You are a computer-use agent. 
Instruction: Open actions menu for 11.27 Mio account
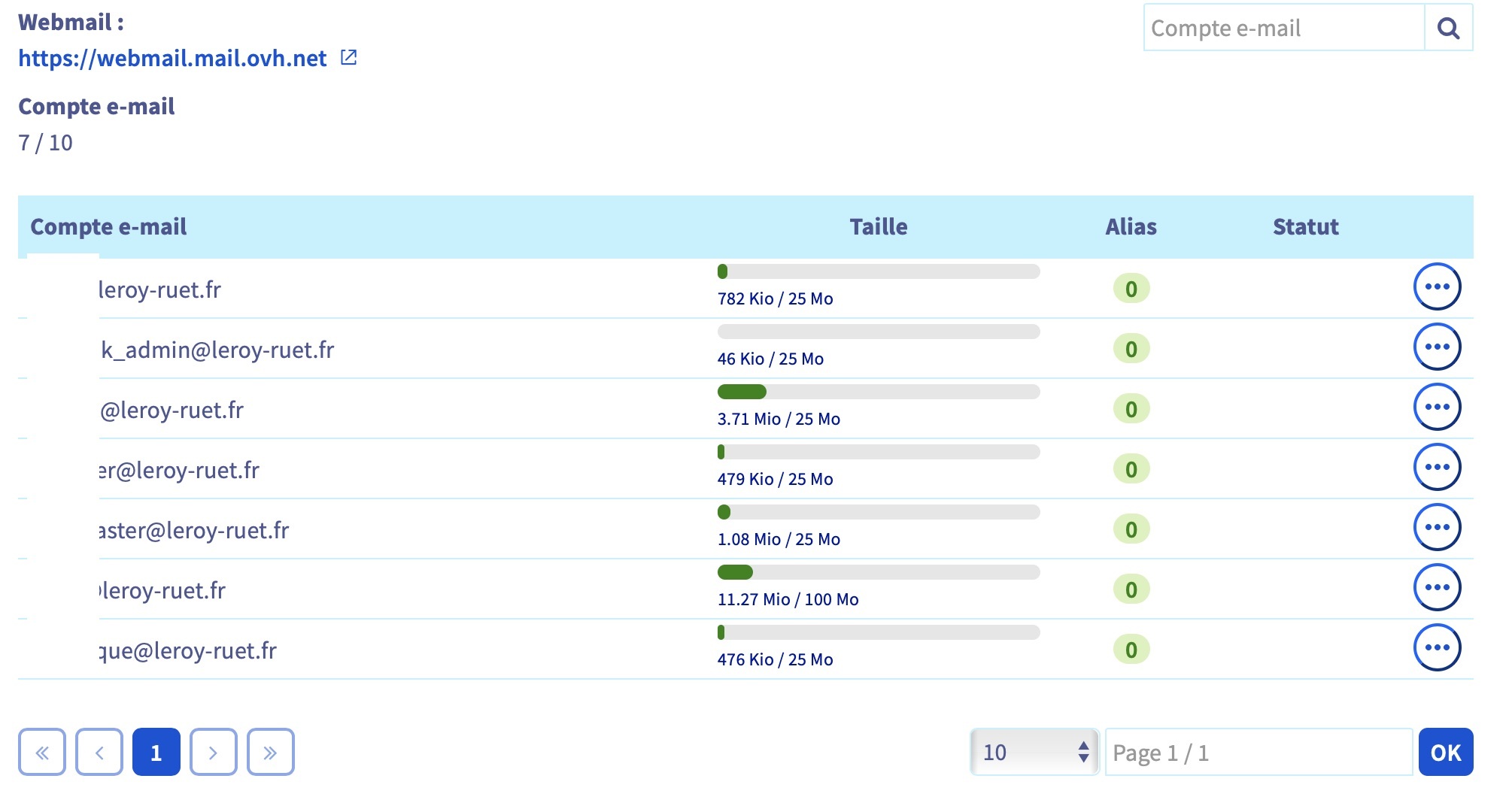point(1437,588)
